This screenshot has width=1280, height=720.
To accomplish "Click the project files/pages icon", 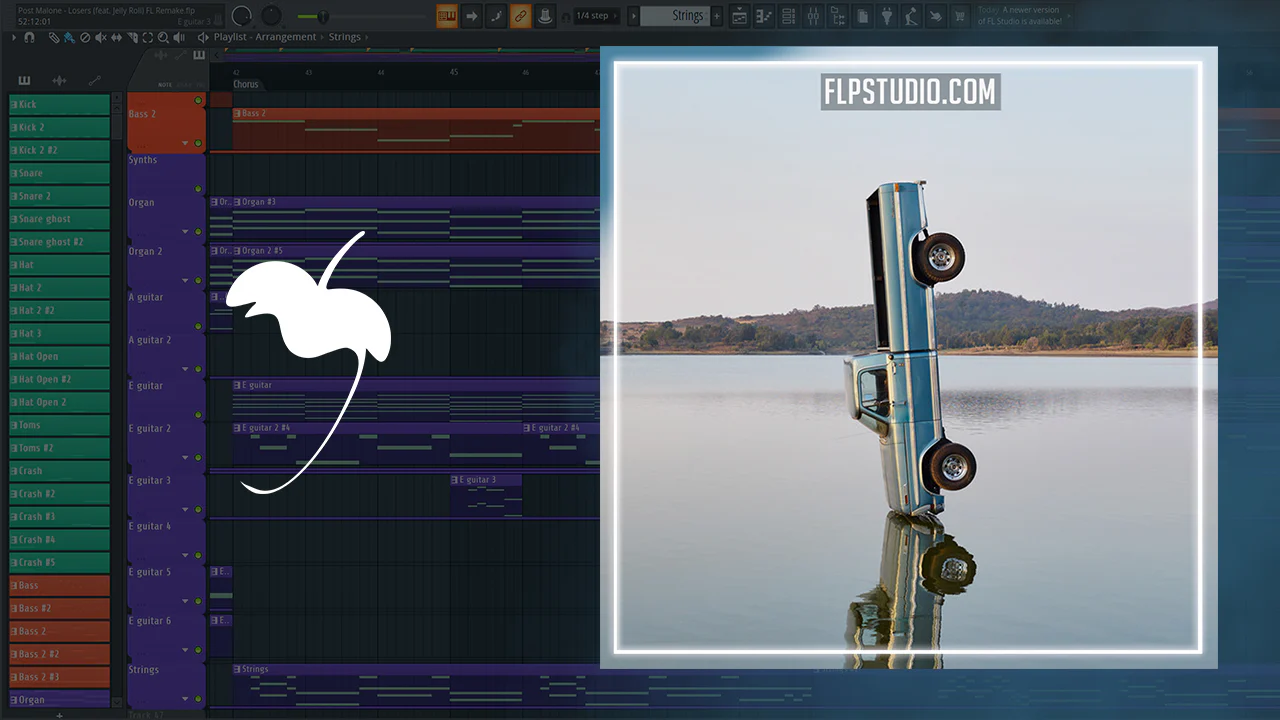I will click(x=862, y=16).
